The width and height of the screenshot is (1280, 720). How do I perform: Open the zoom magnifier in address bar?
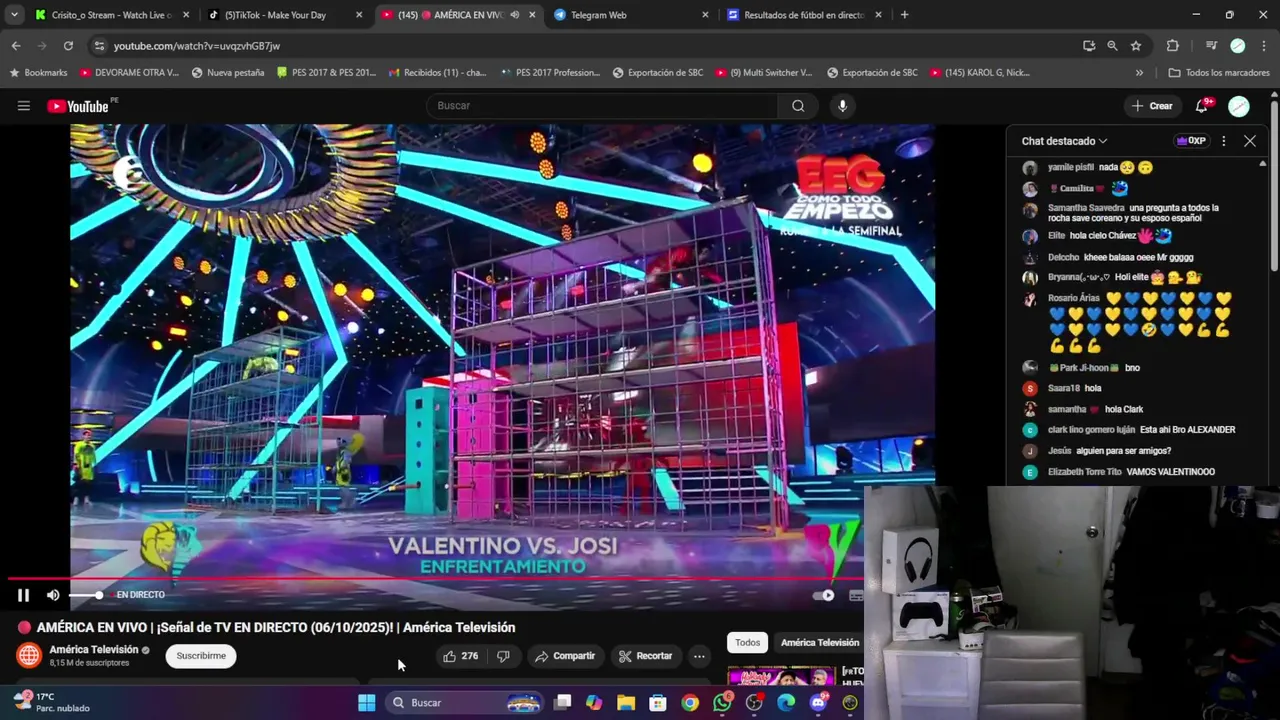point(1112,46)
